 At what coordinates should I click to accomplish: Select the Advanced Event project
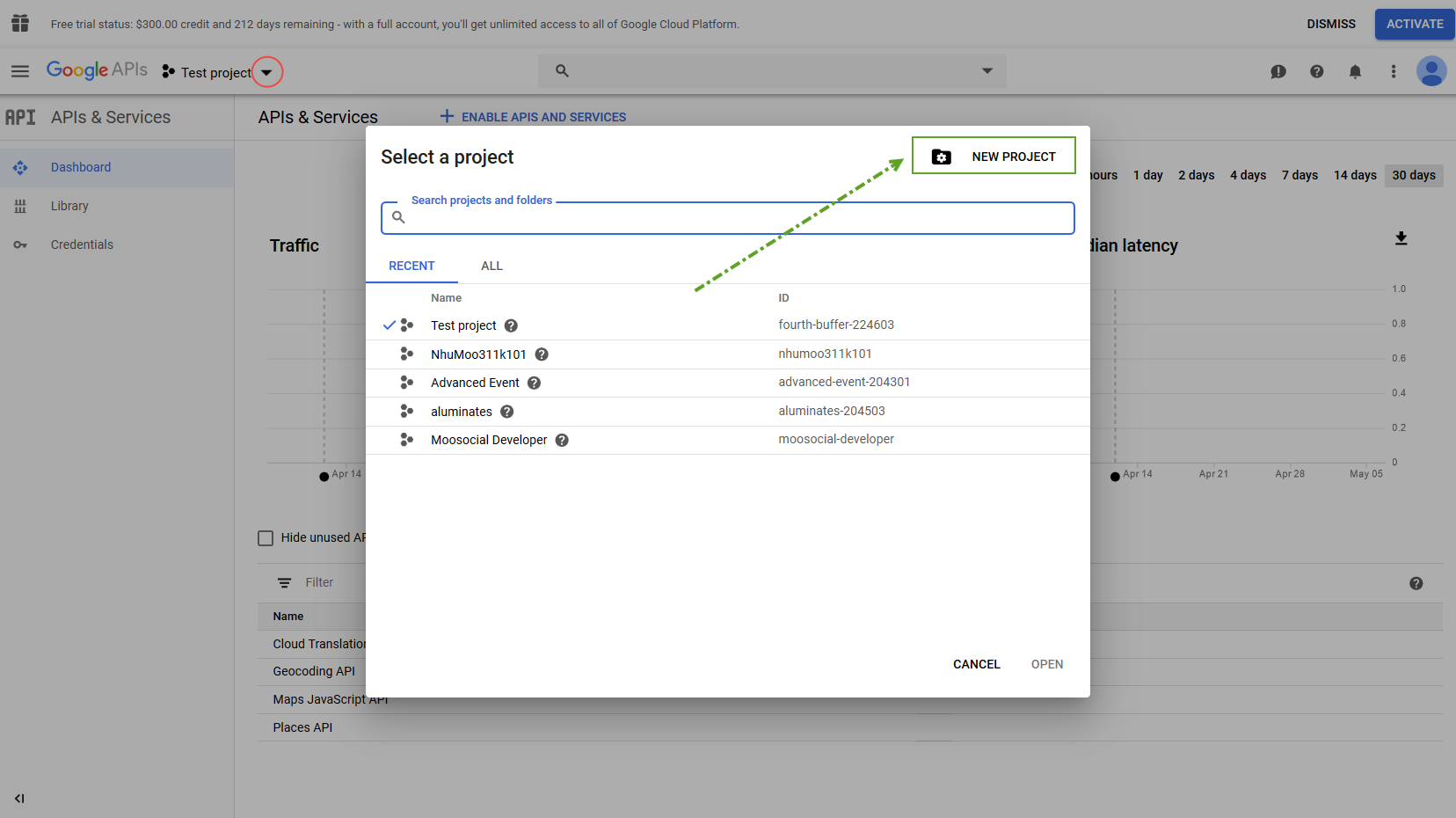tap(728, 383)
